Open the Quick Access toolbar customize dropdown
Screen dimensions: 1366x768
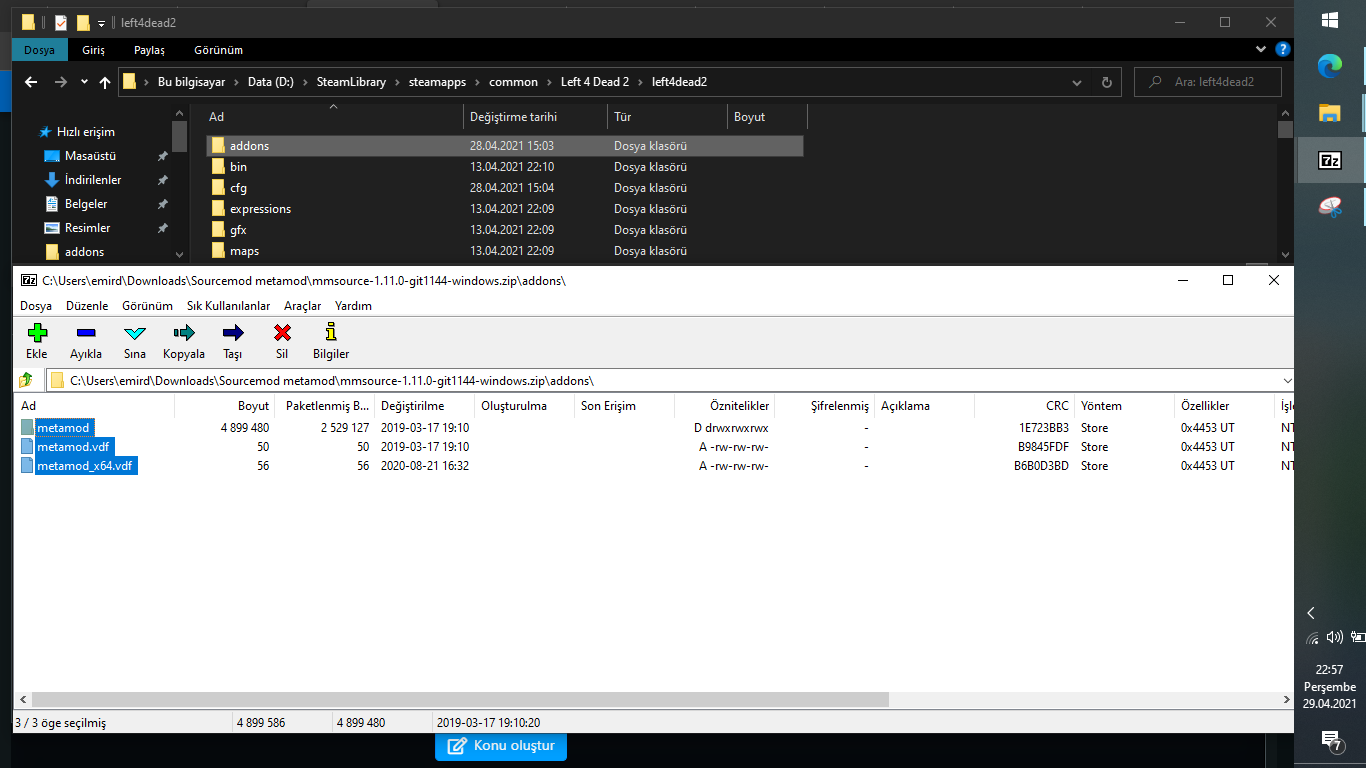coord(102,22)
